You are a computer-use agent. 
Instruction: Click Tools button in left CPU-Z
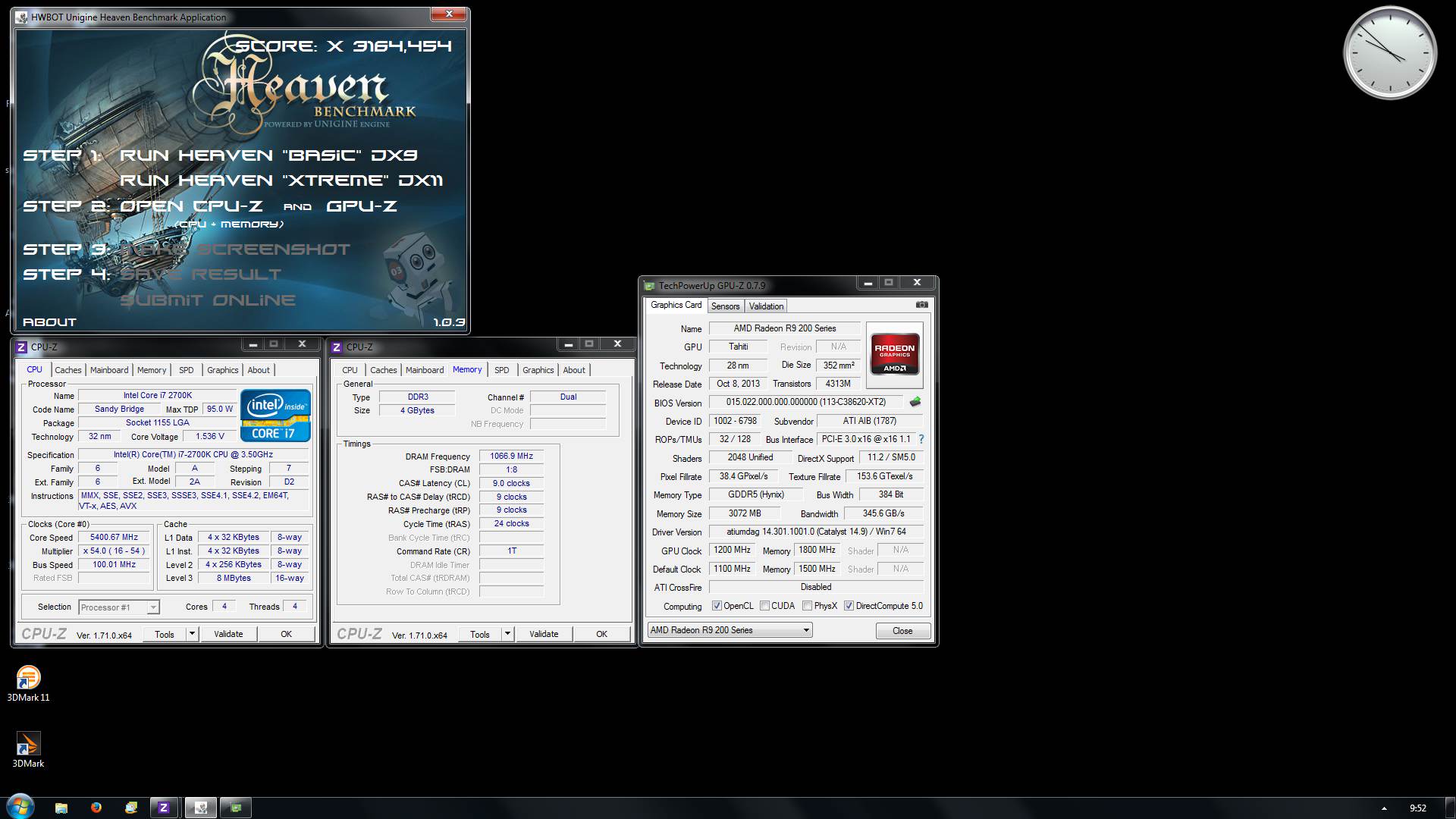165,634
